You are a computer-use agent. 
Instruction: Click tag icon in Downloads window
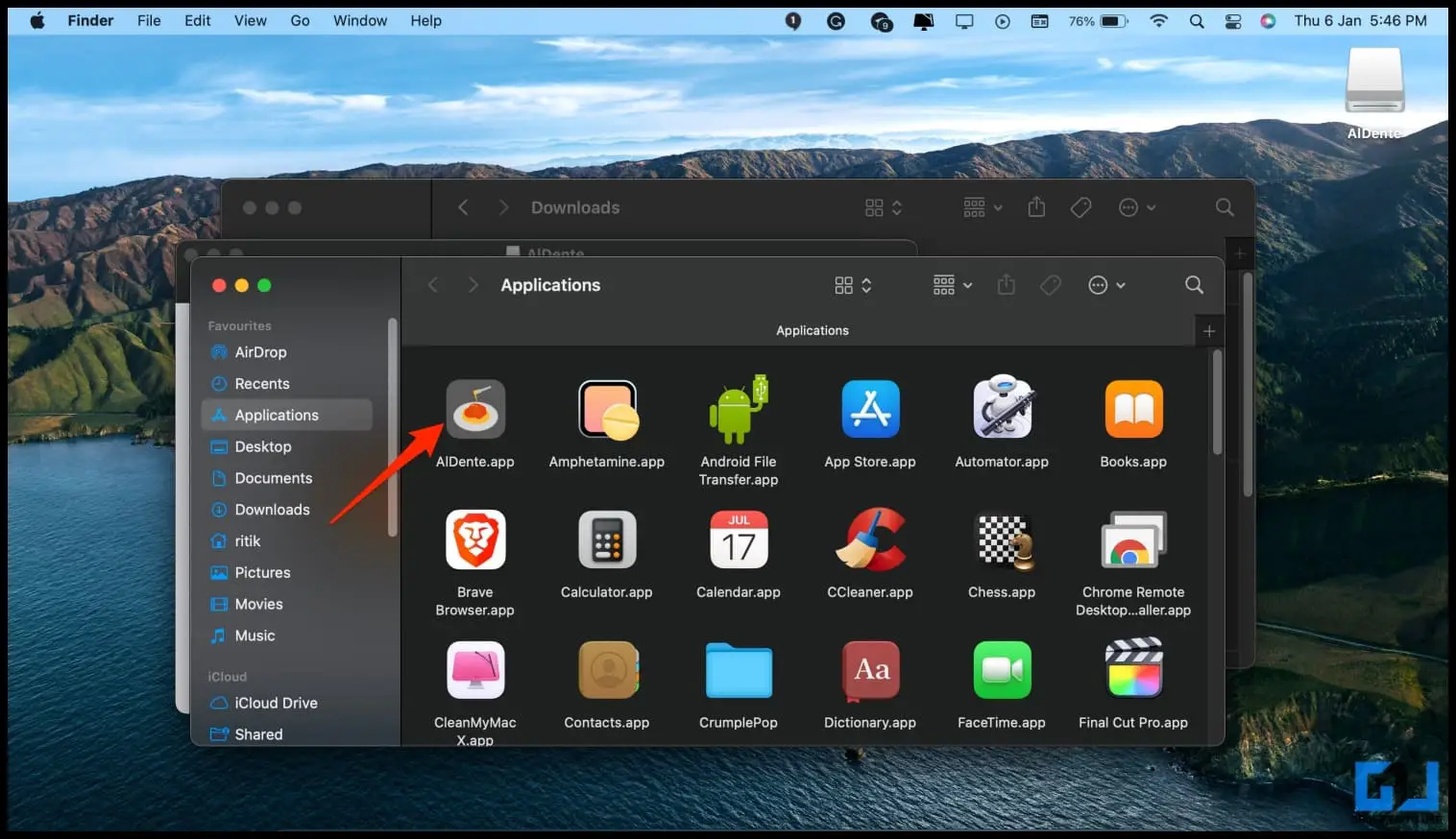coord(1080,207)
